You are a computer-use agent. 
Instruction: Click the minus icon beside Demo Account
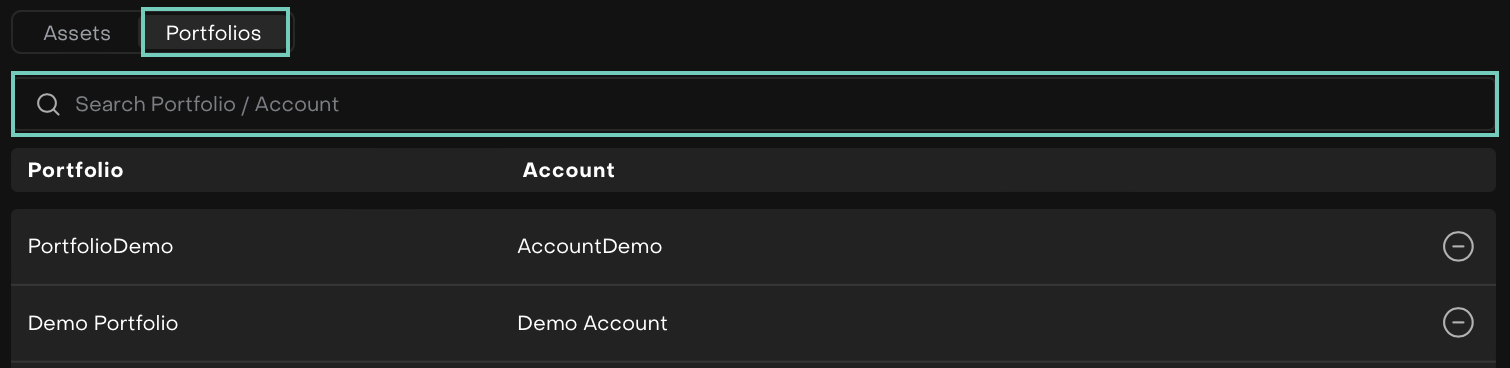point(1458,322)
